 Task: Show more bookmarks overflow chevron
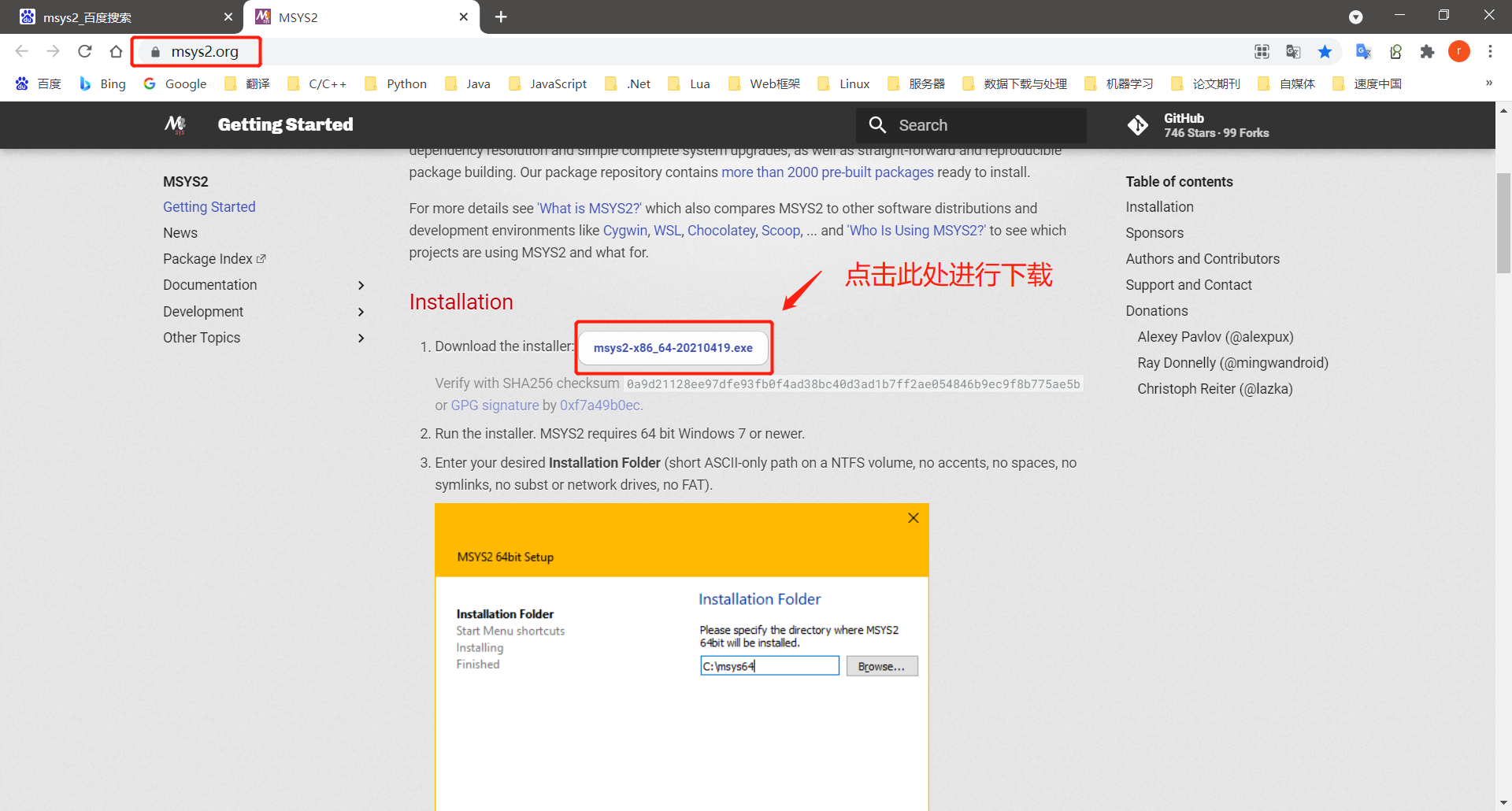pyautogui.click(x=1488, y=83)
